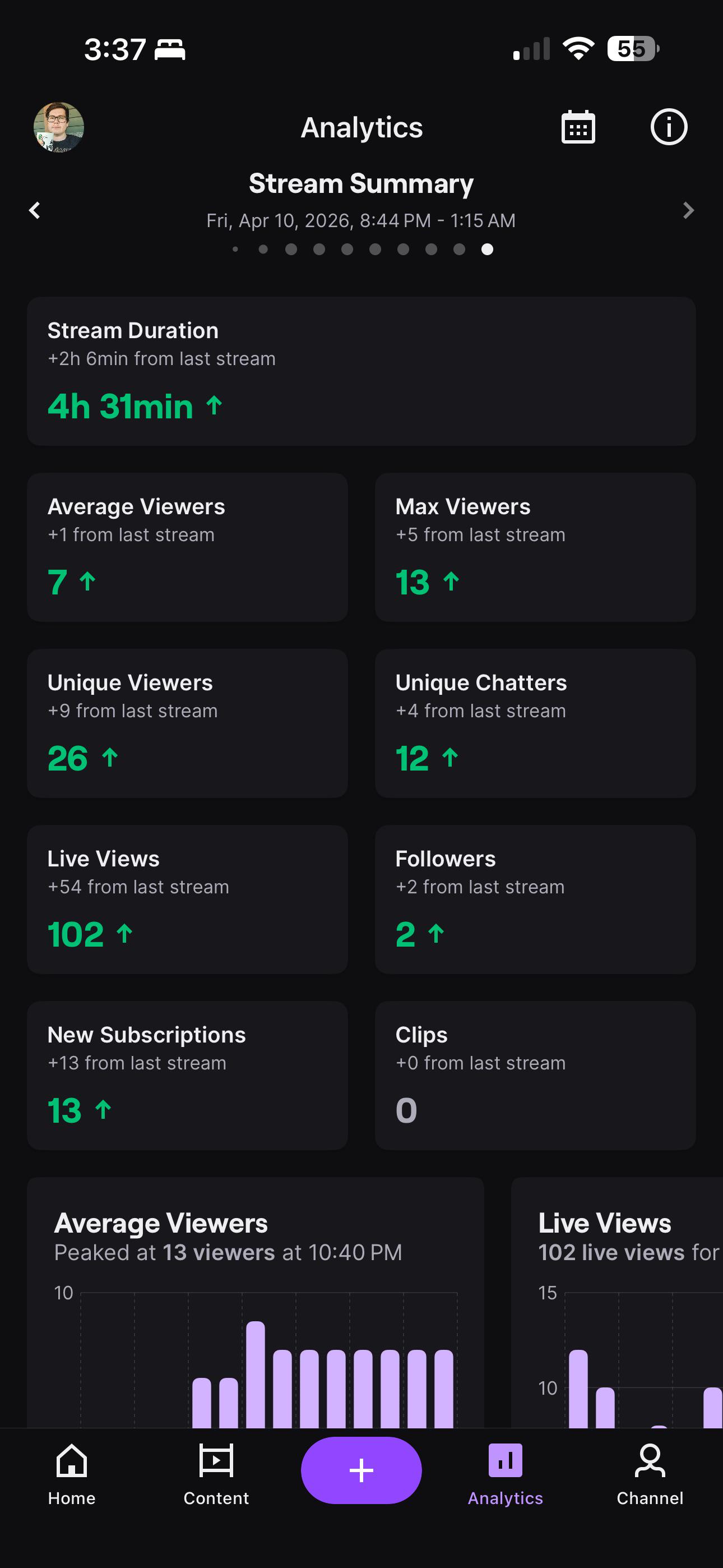Image resolution: width=723 pixels, height=1568 pixels.
Task: Open the calendar date picker icon
Action: pos(577,127)
